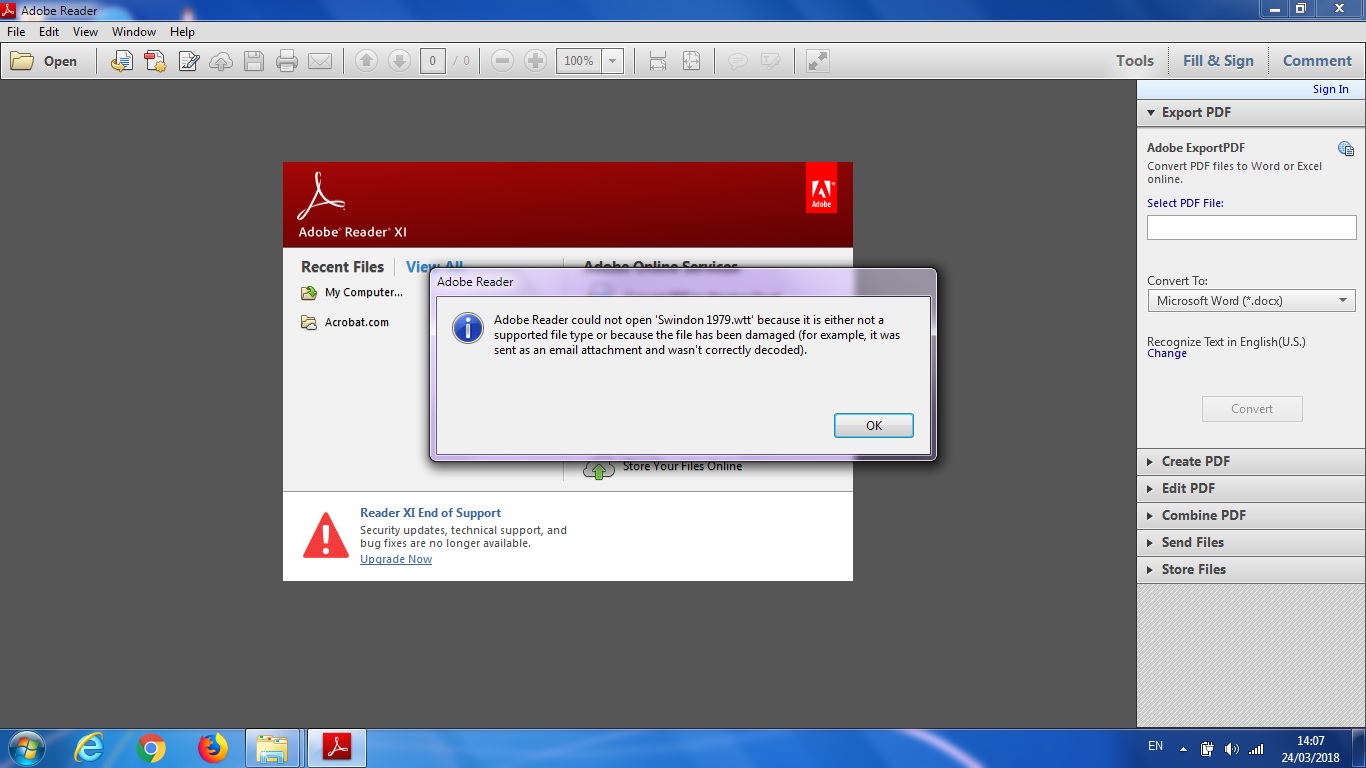Click the add sticky note icon
1366x768 pixels.
738,61
